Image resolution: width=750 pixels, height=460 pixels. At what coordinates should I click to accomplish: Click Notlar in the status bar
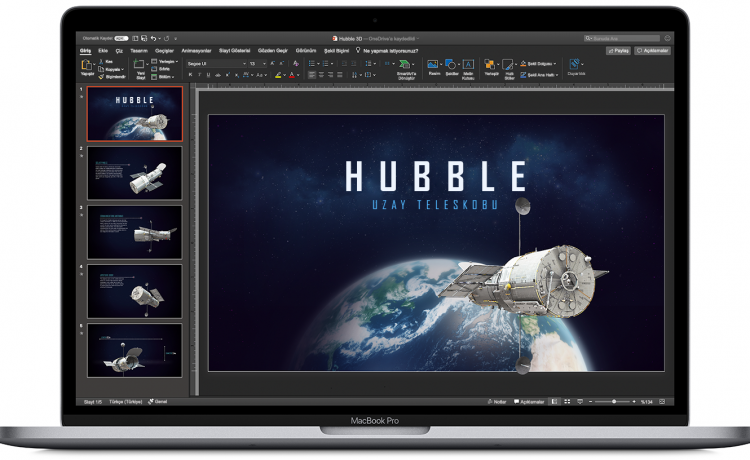tap(497, 402)
